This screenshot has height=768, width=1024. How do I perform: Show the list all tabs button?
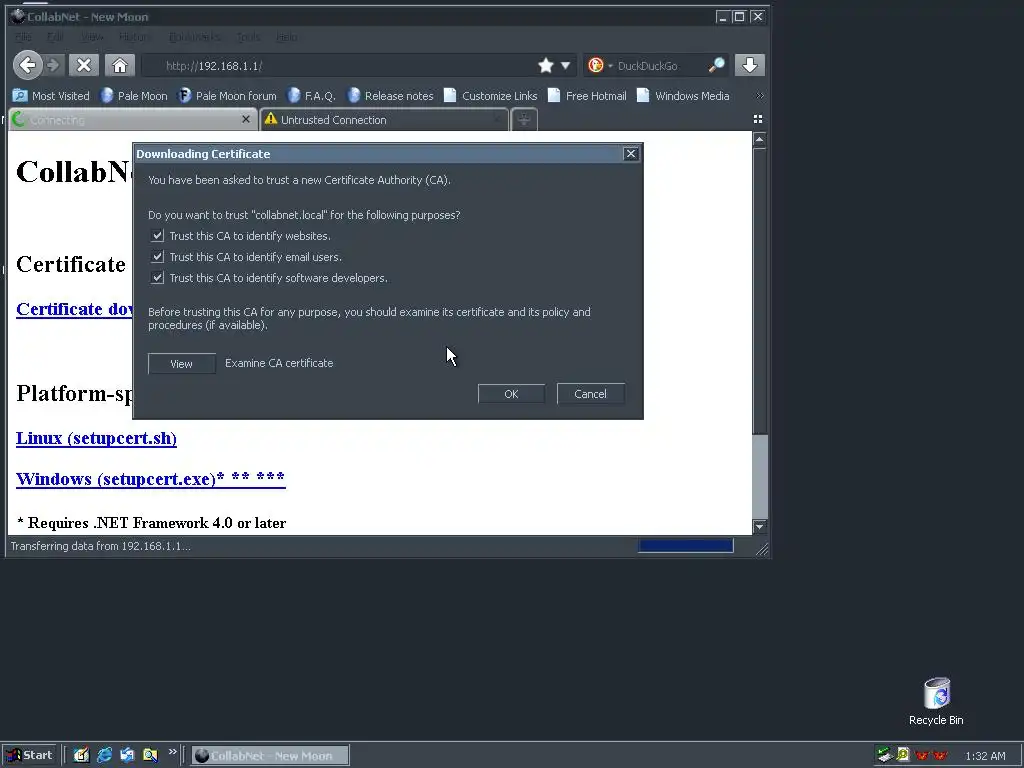pyautogui.click(x=758, y=119)
